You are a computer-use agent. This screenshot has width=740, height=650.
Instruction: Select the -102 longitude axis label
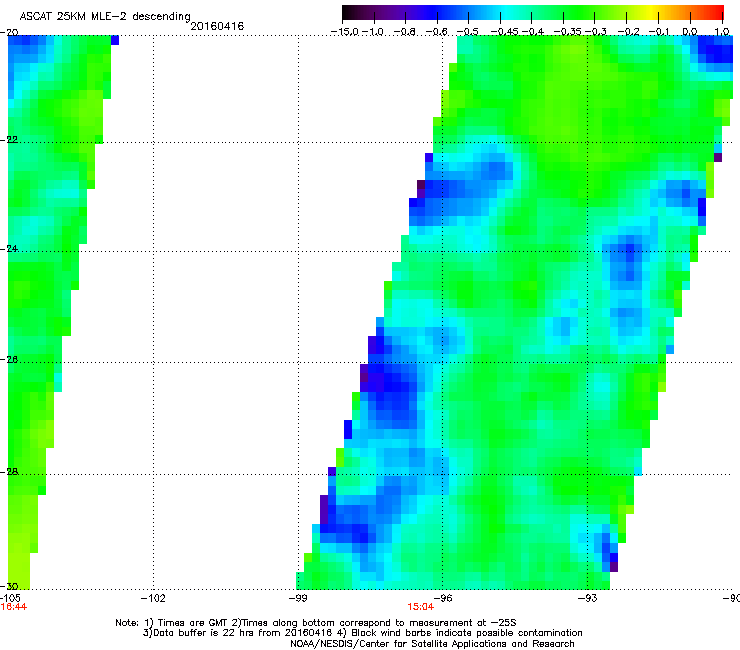(x=153, y=598)
